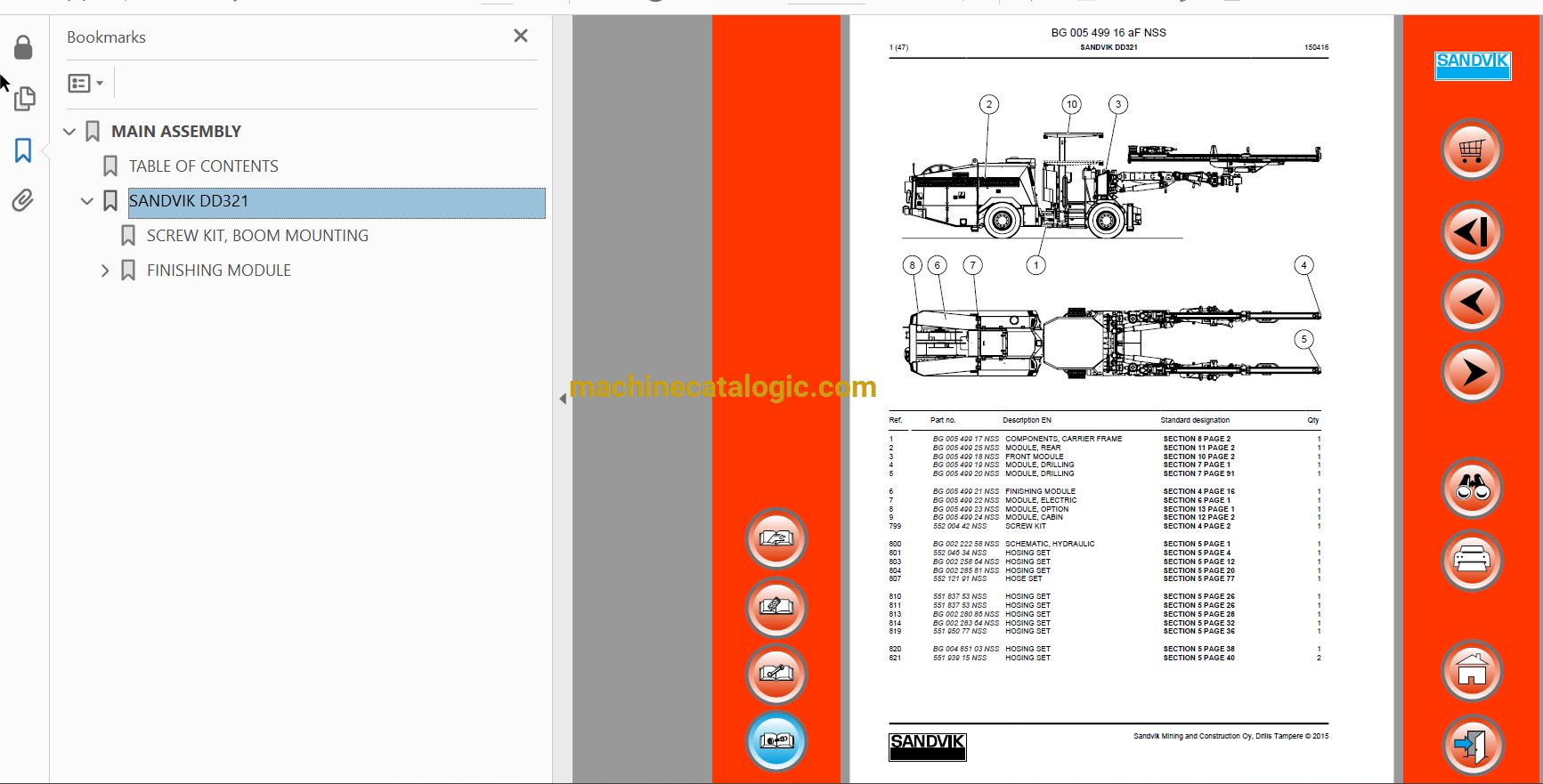Image resolution: width=1543 pixels, height=784 pixels.
Task: Click the blue SANDVIK logo at top right
Action: 1473,66
